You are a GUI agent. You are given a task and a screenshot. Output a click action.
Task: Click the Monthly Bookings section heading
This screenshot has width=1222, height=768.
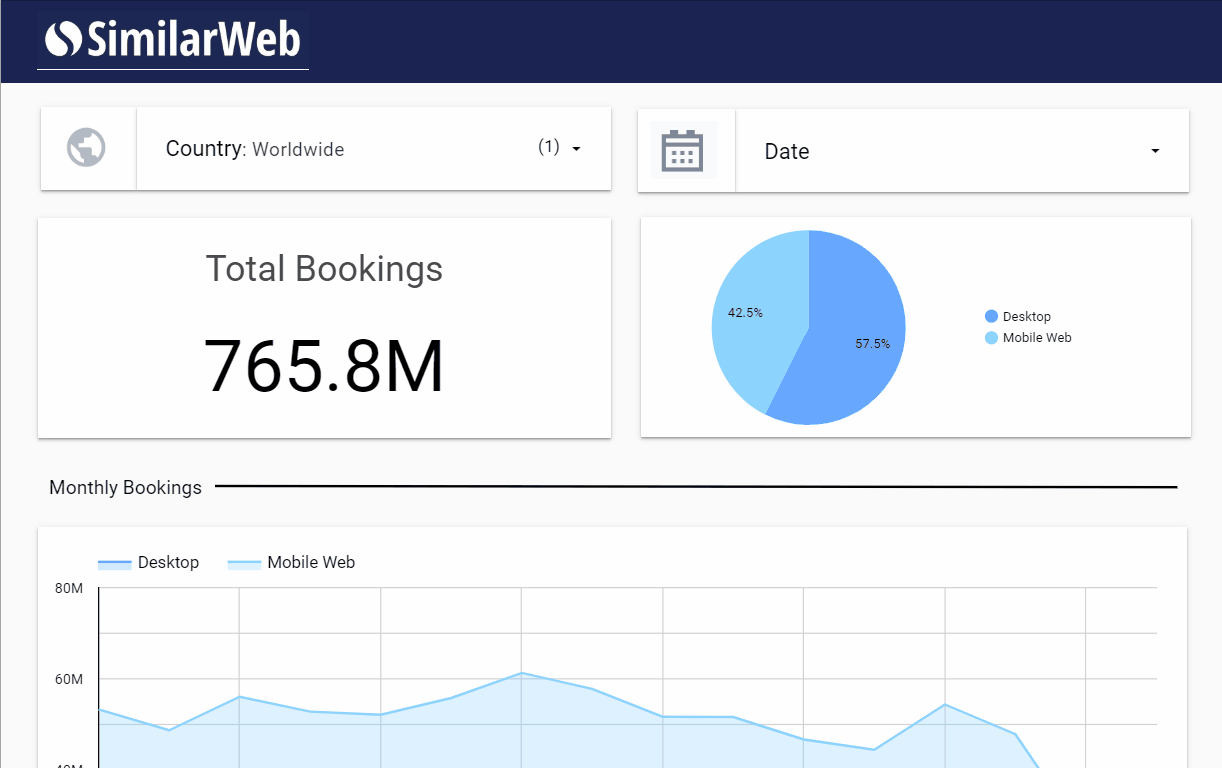pos(125,487)
